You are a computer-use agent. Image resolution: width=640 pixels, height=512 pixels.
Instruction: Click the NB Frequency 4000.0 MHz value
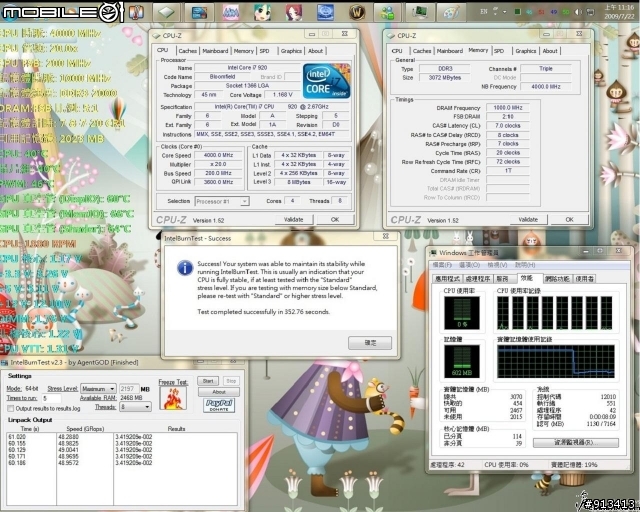(546, 87)
